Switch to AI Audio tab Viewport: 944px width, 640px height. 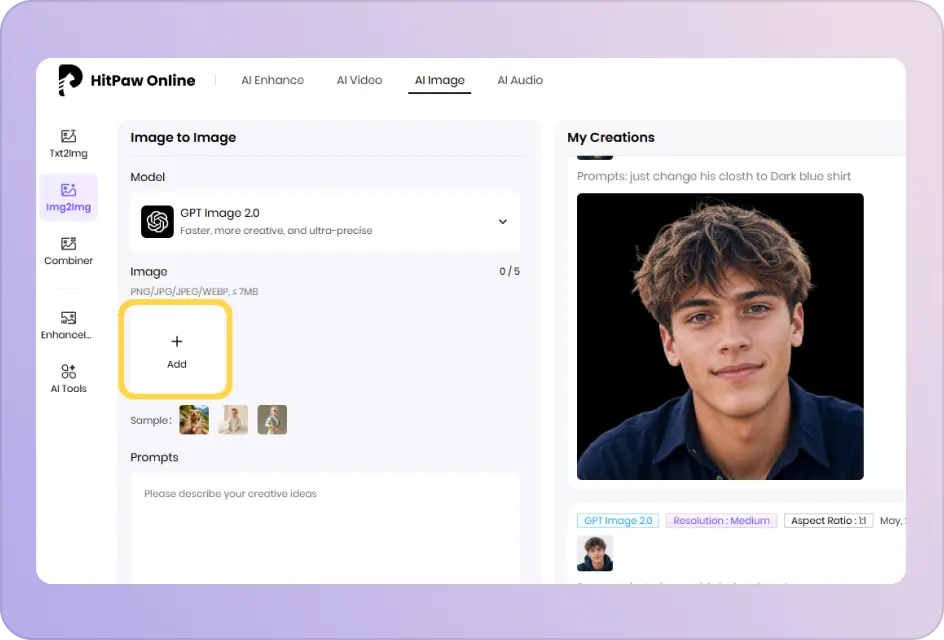click(x=520, y=80)
